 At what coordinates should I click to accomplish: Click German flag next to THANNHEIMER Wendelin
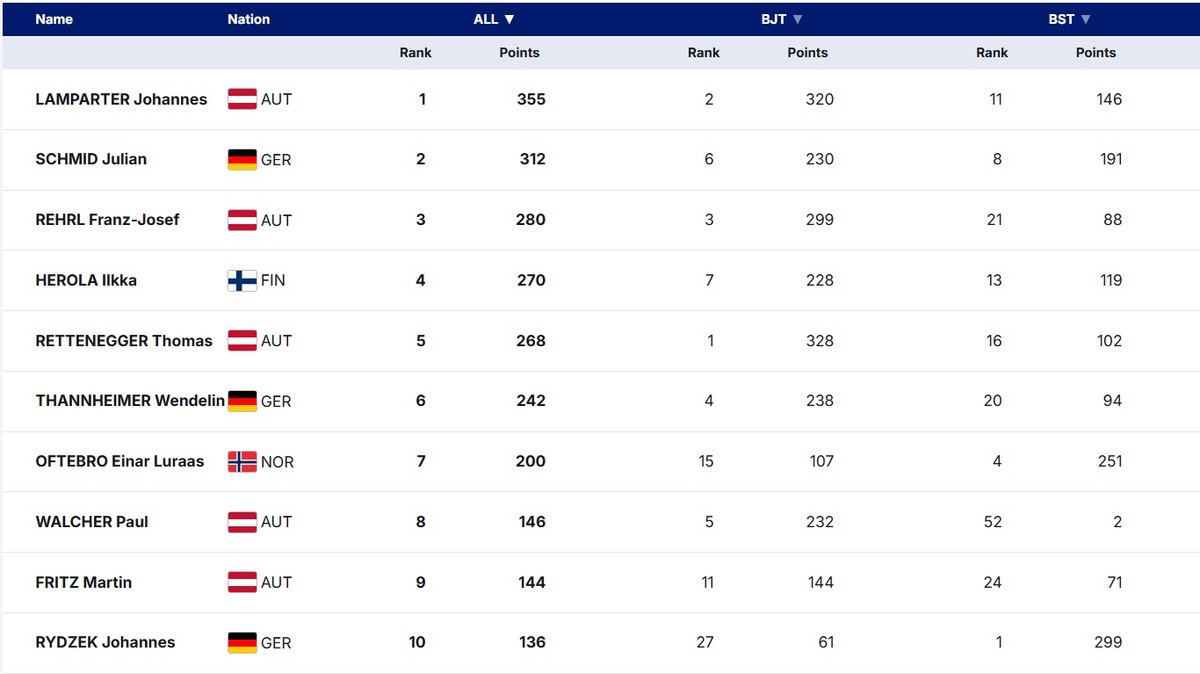tap(242, 401)
